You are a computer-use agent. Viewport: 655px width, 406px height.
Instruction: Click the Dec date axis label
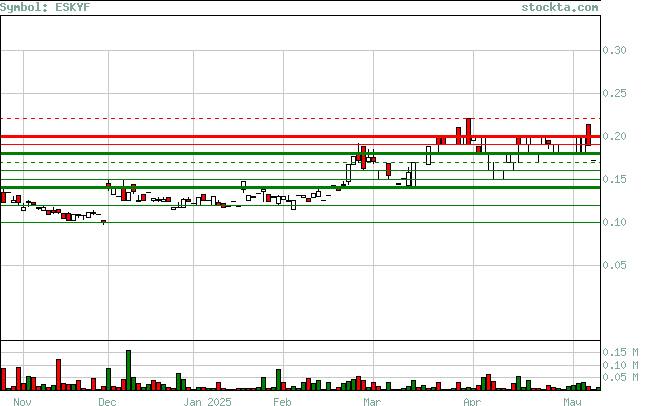[107, 401]
